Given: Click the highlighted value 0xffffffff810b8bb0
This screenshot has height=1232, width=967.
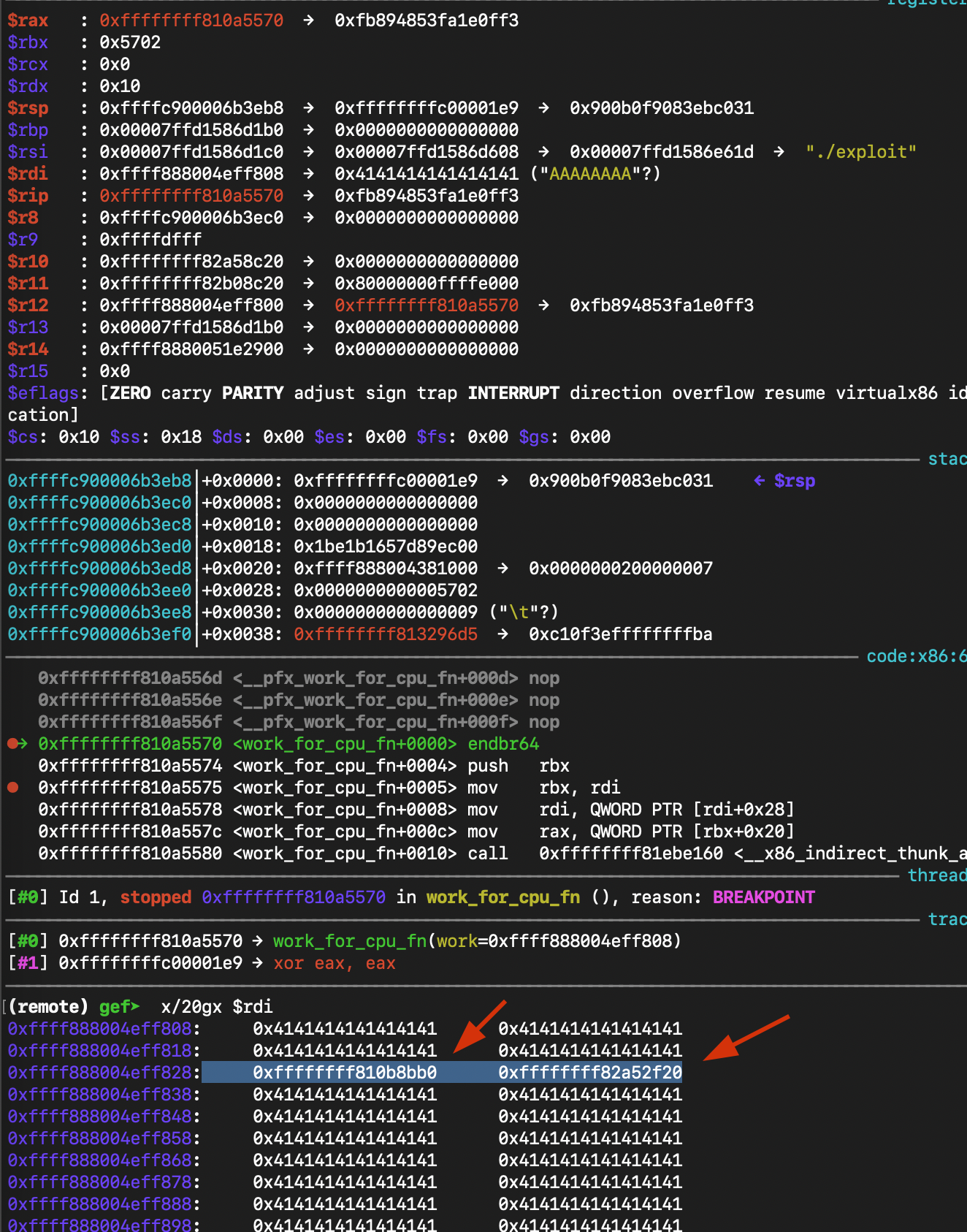Looking at the screenshot, I should [345, 1073].
